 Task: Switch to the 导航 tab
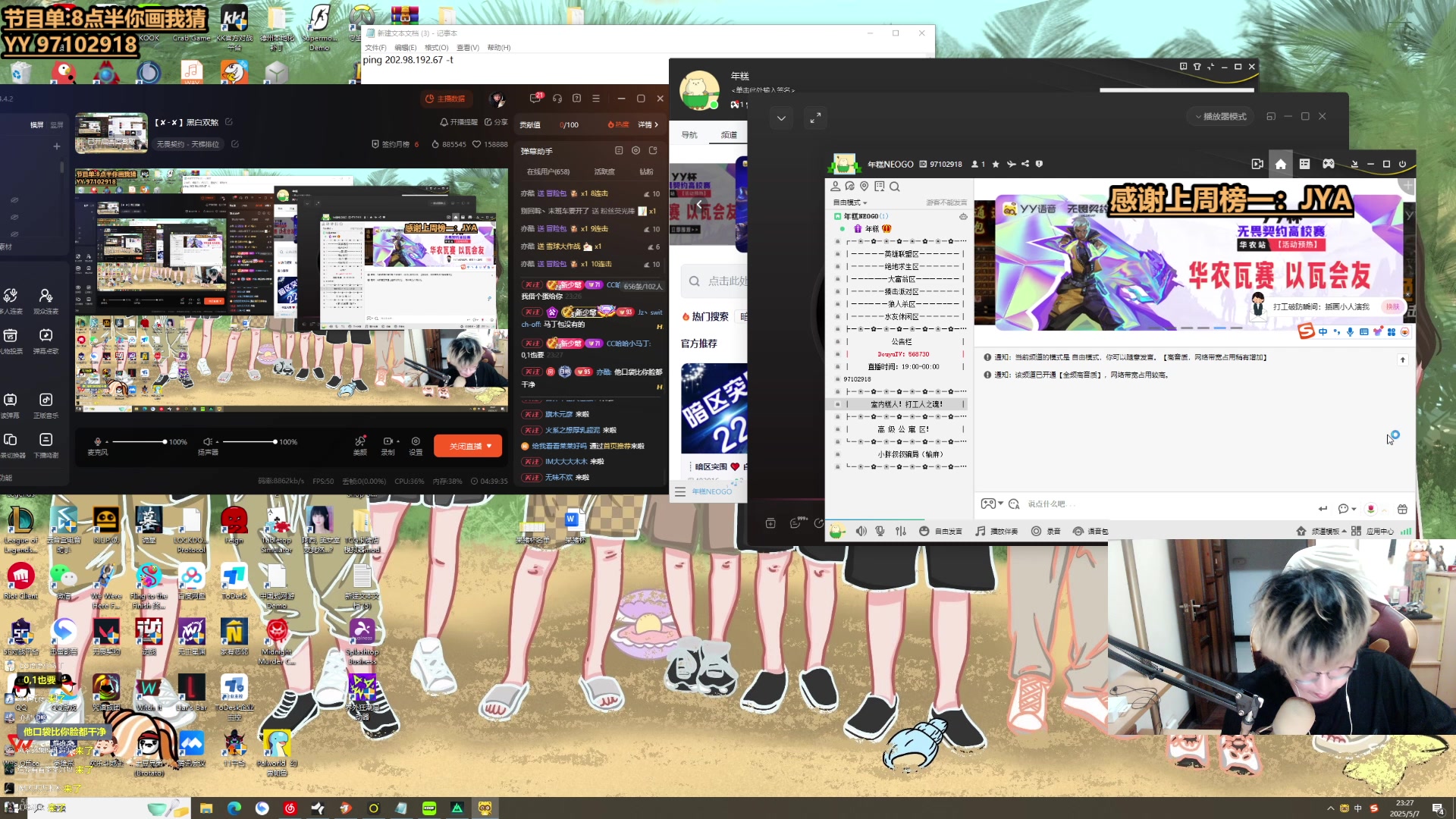(689, 135)
